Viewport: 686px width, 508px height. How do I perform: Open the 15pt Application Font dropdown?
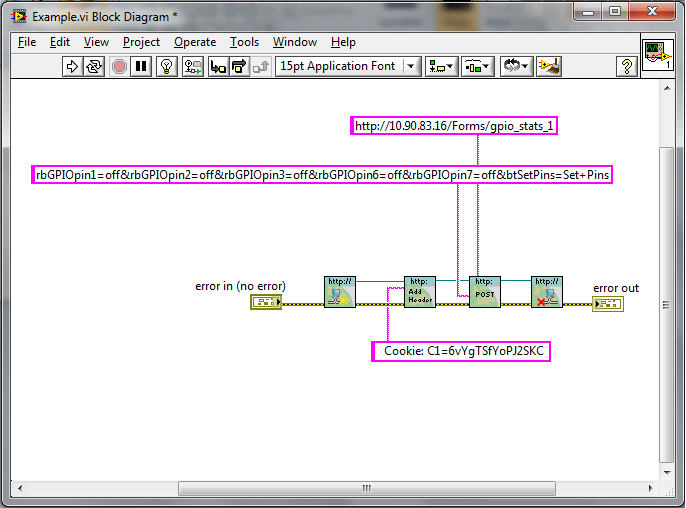click(x=348, y=67)
